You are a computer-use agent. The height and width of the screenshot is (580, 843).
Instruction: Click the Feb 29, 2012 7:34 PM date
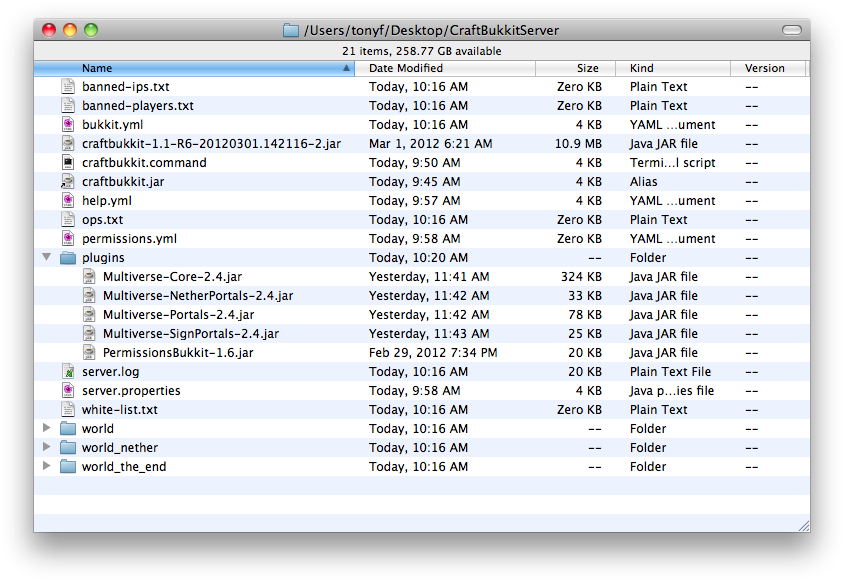click(x=433, y=353)
